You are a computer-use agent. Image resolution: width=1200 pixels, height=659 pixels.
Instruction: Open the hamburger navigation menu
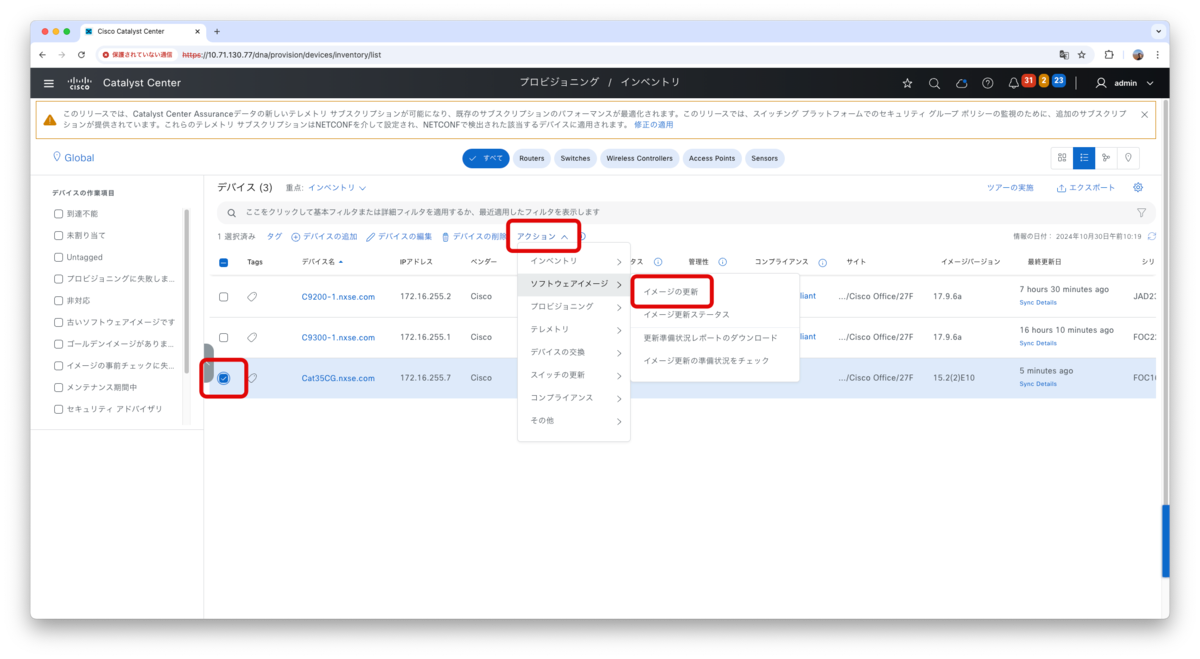click(x=48, y=83)
